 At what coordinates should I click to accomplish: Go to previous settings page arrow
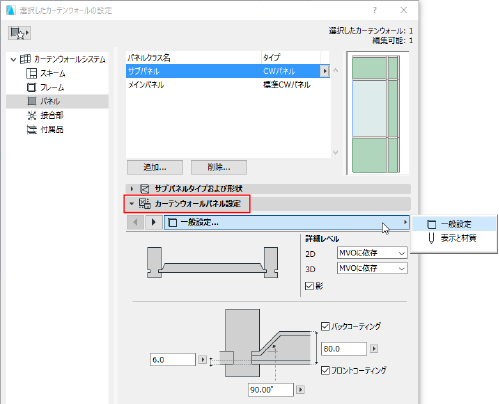pyautogui.click(x=135, y=222)
